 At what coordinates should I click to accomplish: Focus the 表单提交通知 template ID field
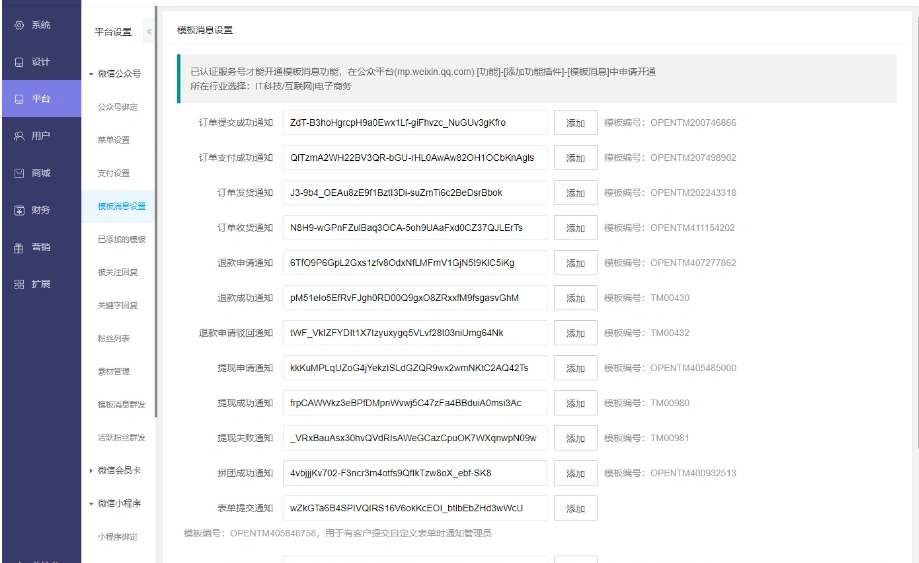[415, 509]
